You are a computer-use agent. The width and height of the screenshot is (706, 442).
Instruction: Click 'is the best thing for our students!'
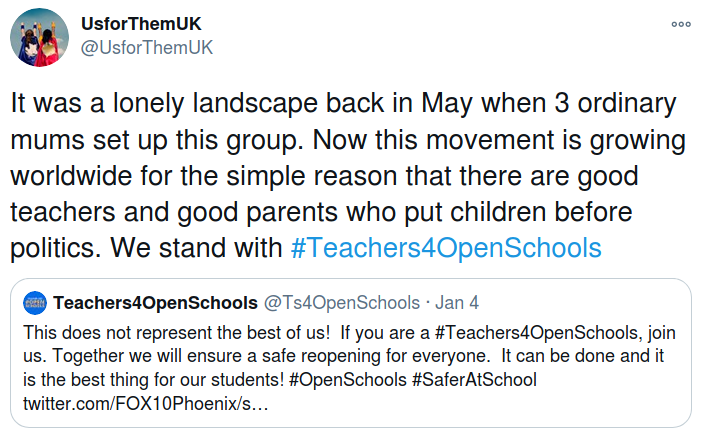pos(154,380)
